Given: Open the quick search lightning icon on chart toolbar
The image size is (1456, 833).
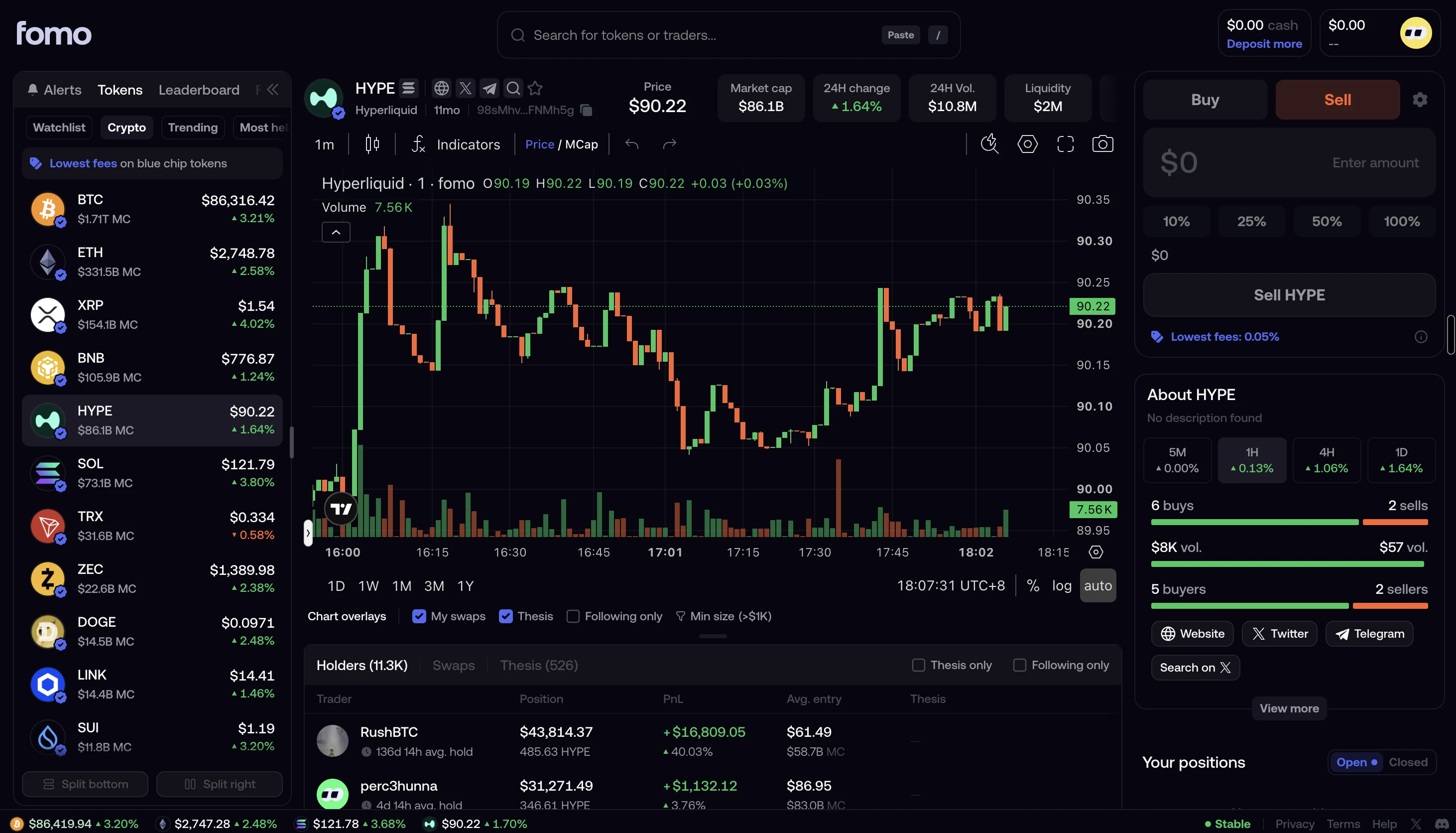Looking at the screenshot, I should [x=989, y=144].
